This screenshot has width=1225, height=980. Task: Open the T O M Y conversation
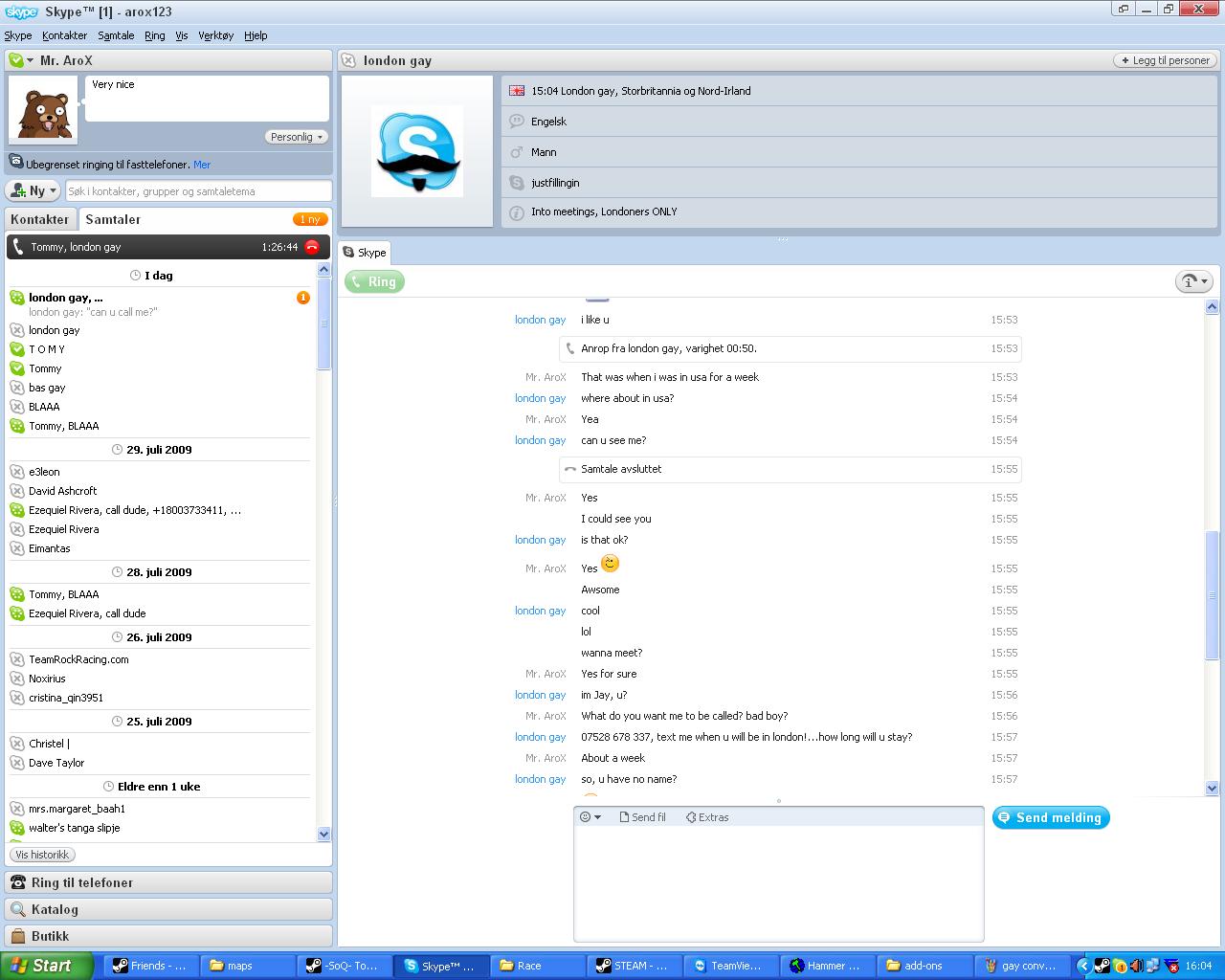(47, 349)
